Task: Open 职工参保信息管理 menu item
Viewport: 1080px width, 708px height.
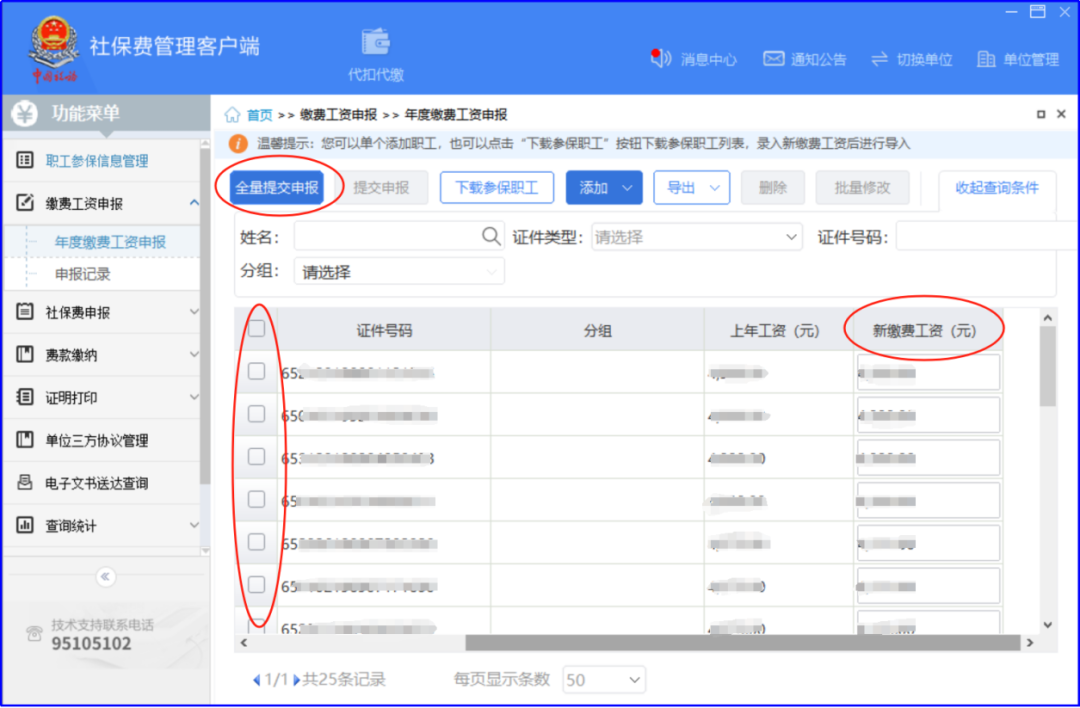Action: [x=97, y=160]
